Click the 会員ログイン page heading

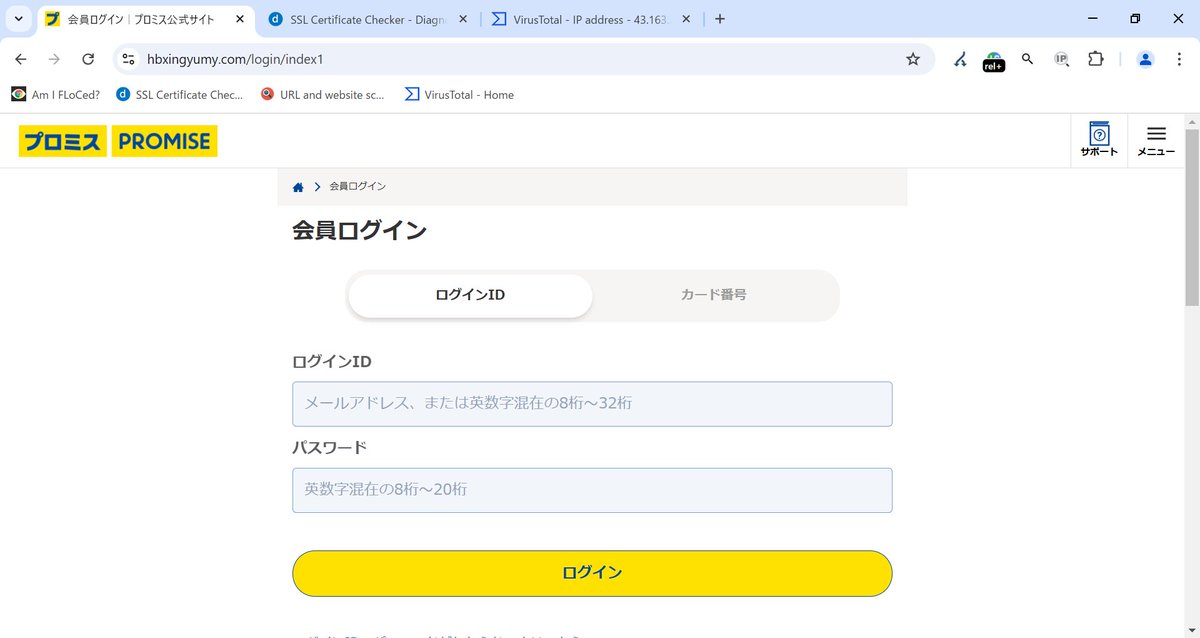(x=359, y=230)
